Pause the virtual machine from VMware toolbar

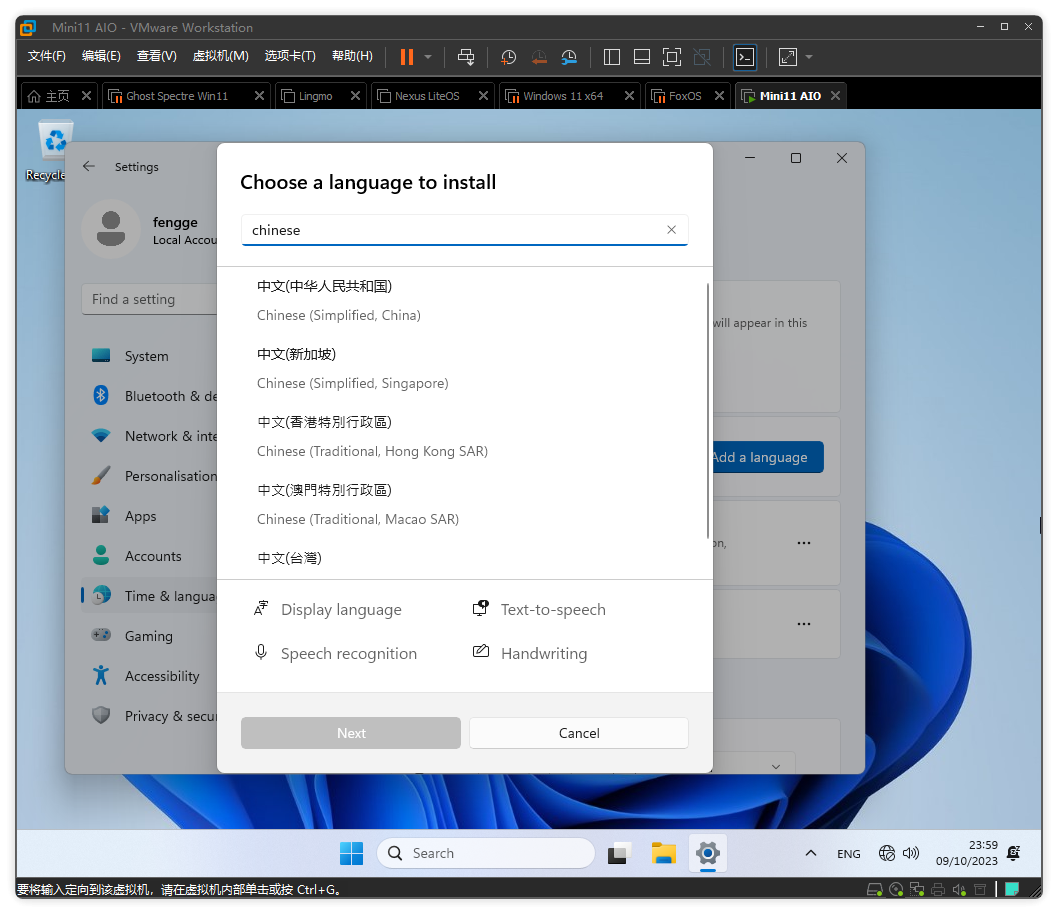[406, 57]
